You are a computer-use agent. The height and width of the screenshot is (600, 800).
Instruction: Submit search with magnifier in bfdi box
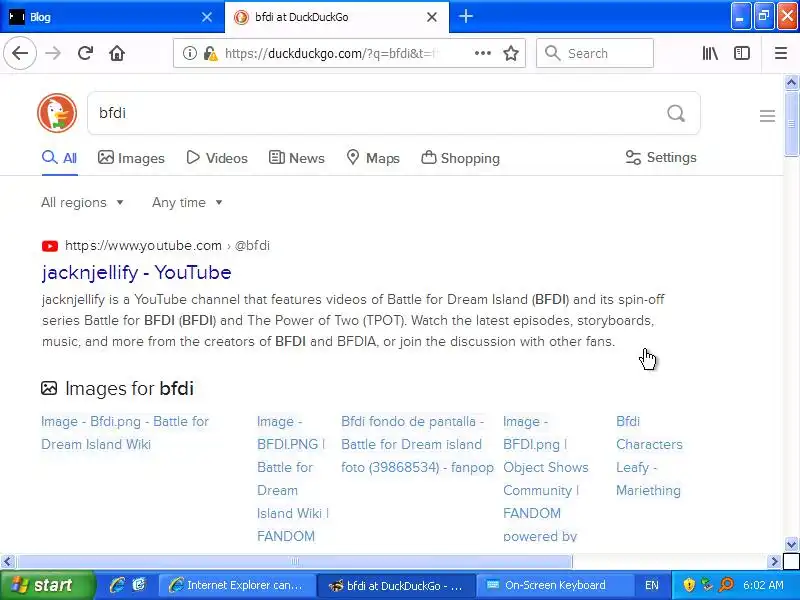676,113
